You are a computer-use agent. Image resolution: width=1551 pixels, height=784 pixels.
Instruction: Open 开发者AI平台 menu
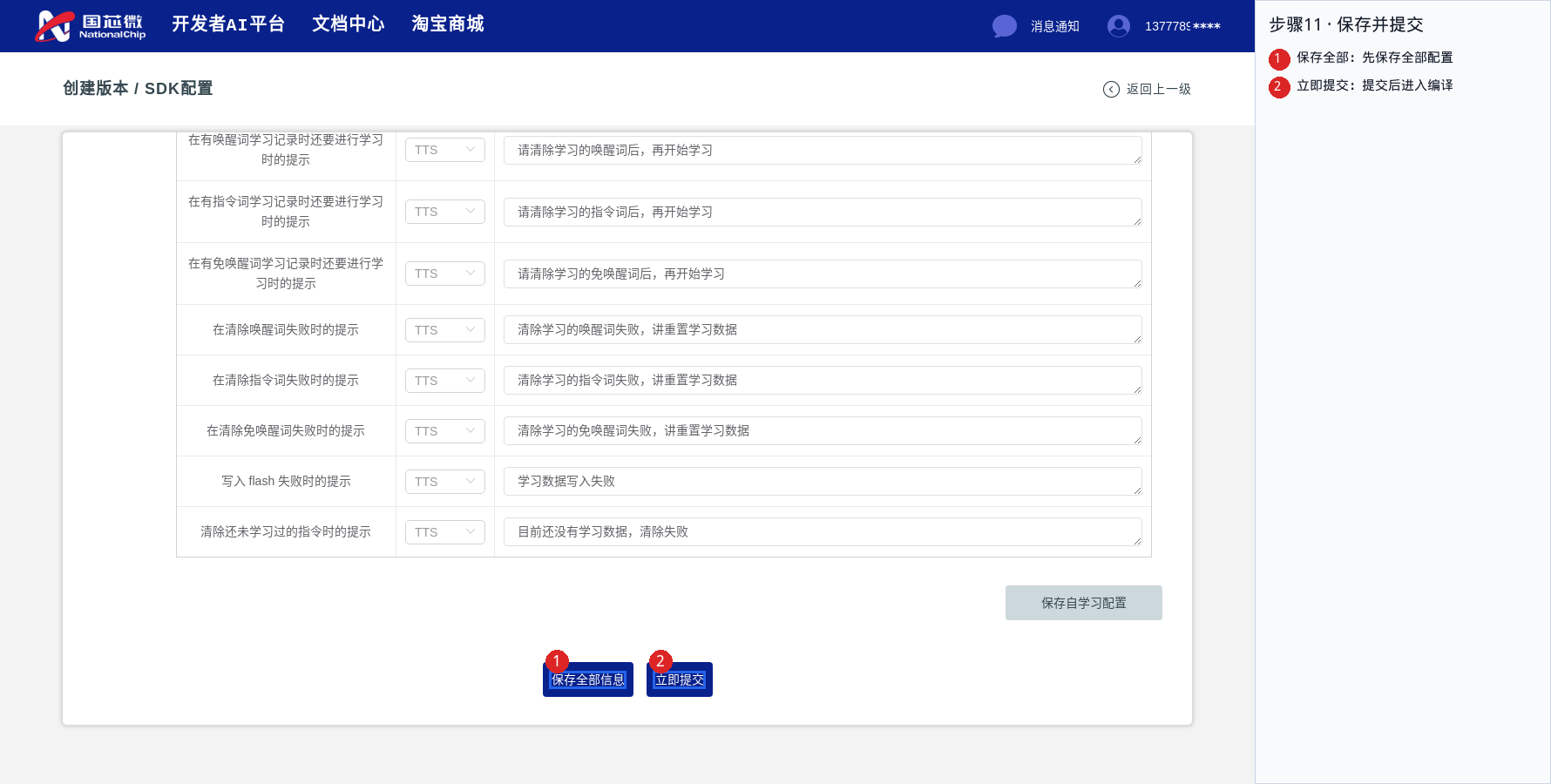(228, 24)
